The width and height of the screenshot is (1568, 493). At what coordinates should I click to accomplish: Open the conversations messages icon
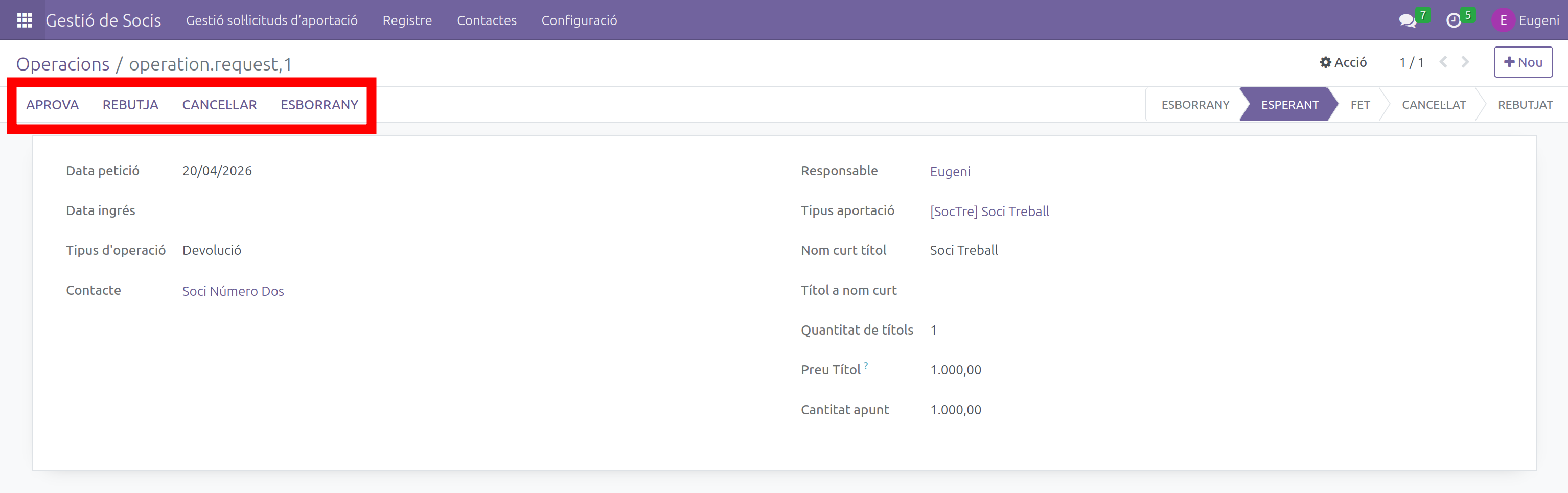pyautogui.click(x=1406, y=21)
